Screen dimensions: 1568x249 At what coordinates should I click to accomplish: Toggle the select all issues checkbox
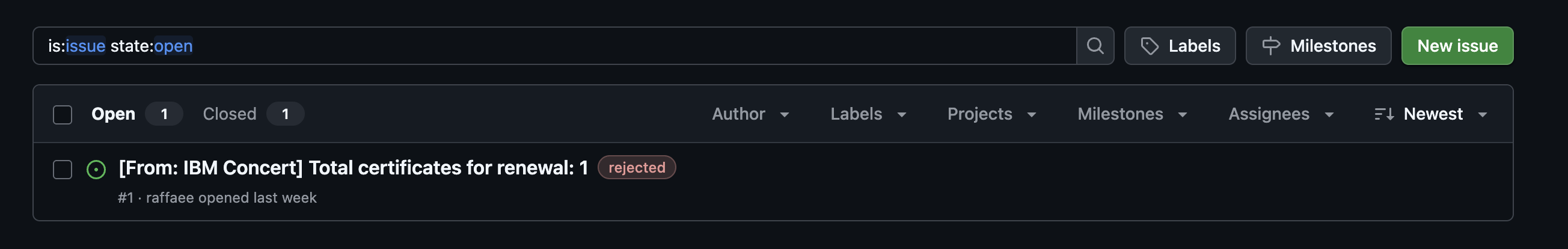[x=63, y=114]
